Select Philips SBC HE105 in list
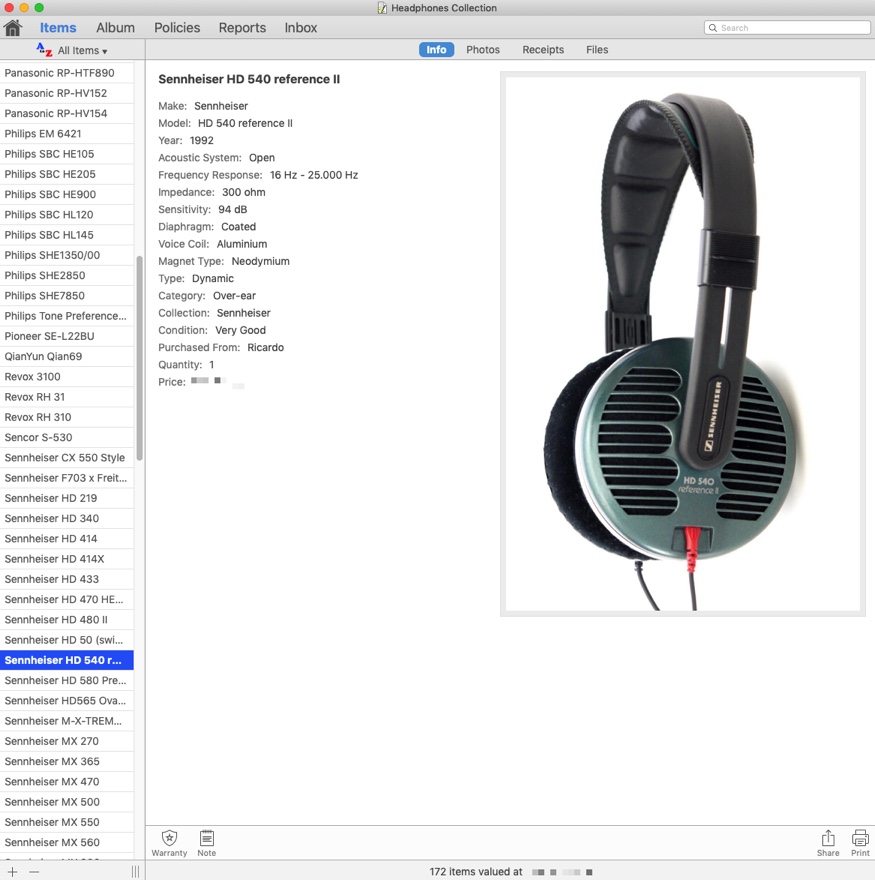The image size is (875, 880). (x=67, y=154)
